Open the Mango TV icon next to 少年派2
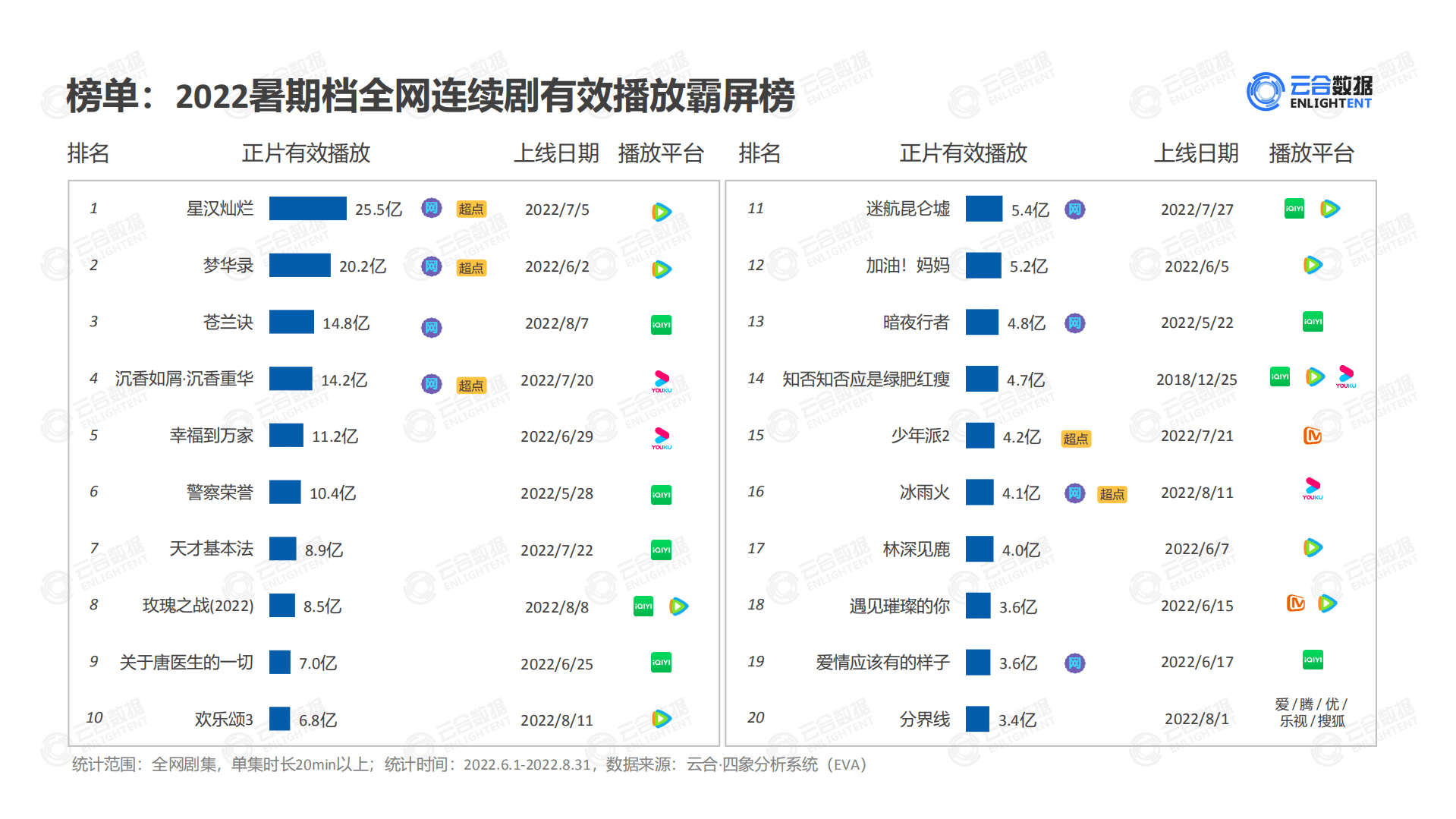This screenshot has height=819, width=1456. click(1313, 436)
